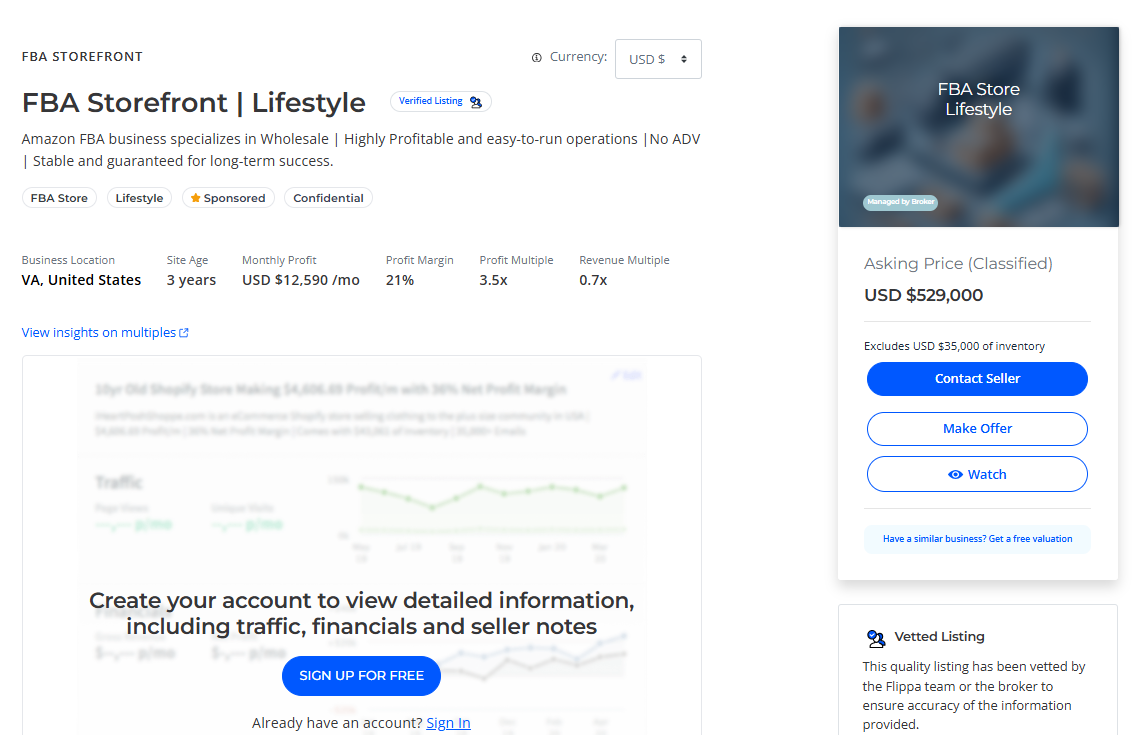Click the 0.7x revenue multiple value
Viewport: 1145px width, 735px height.
pyautogui.click(x=593, y=280)
